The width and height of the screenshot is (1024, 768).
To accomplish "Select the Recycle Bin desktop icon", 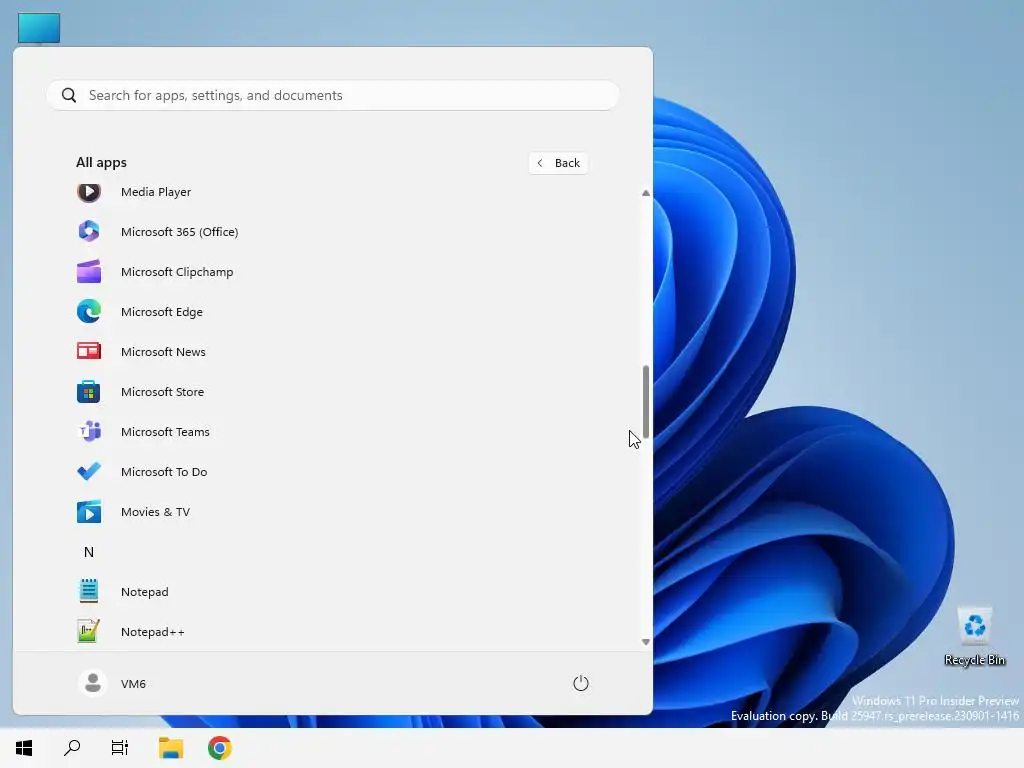I will [974, 637].
